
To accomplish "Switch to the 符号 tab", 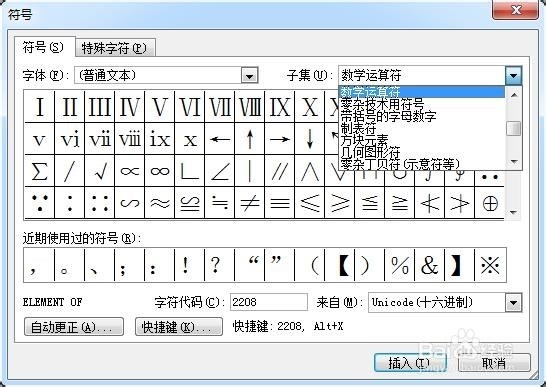I will (45, 47).
